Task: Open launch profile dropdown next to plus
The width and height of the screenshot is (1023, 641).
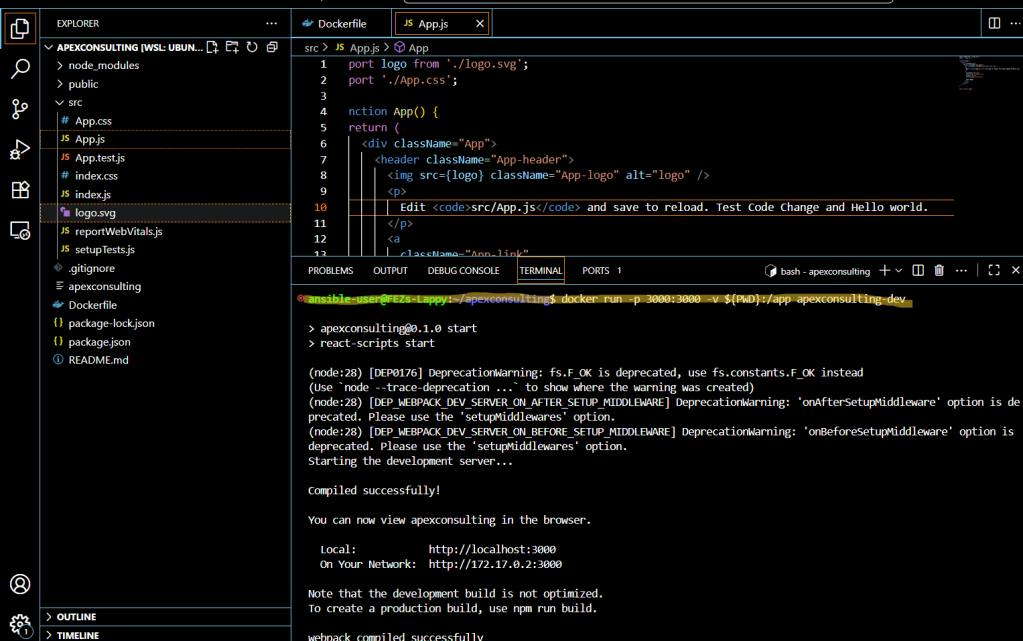Action: click(899, 270)
